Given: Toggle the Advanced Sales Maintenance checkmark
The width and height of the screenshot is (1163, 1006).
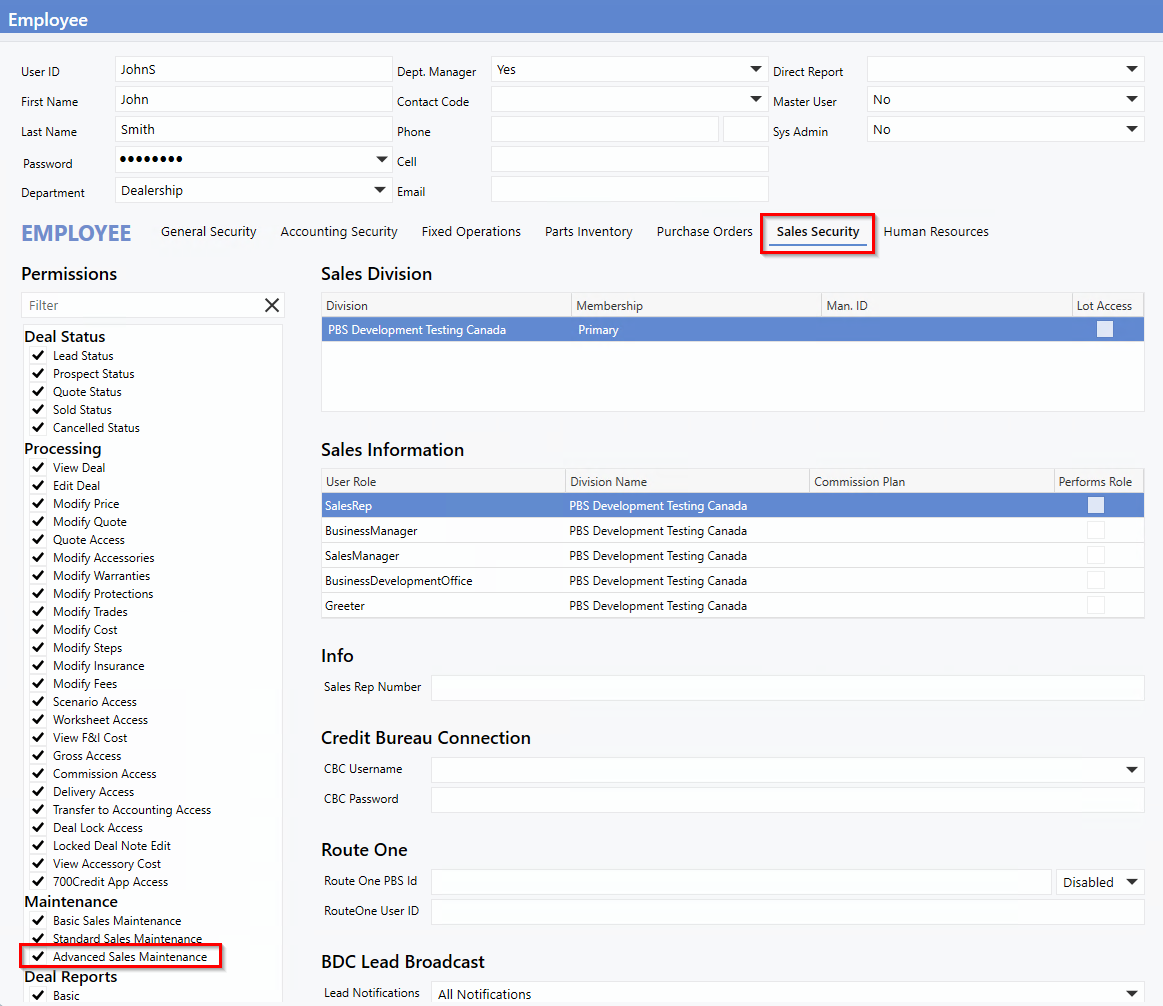Looking at the screenshot, I should [x=38, y=957].
